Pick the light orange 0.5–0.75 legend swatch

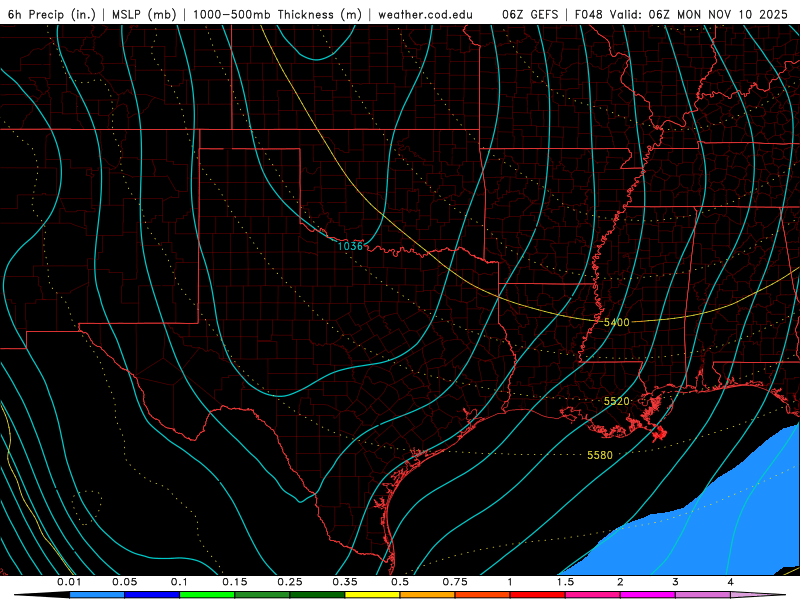428,595
